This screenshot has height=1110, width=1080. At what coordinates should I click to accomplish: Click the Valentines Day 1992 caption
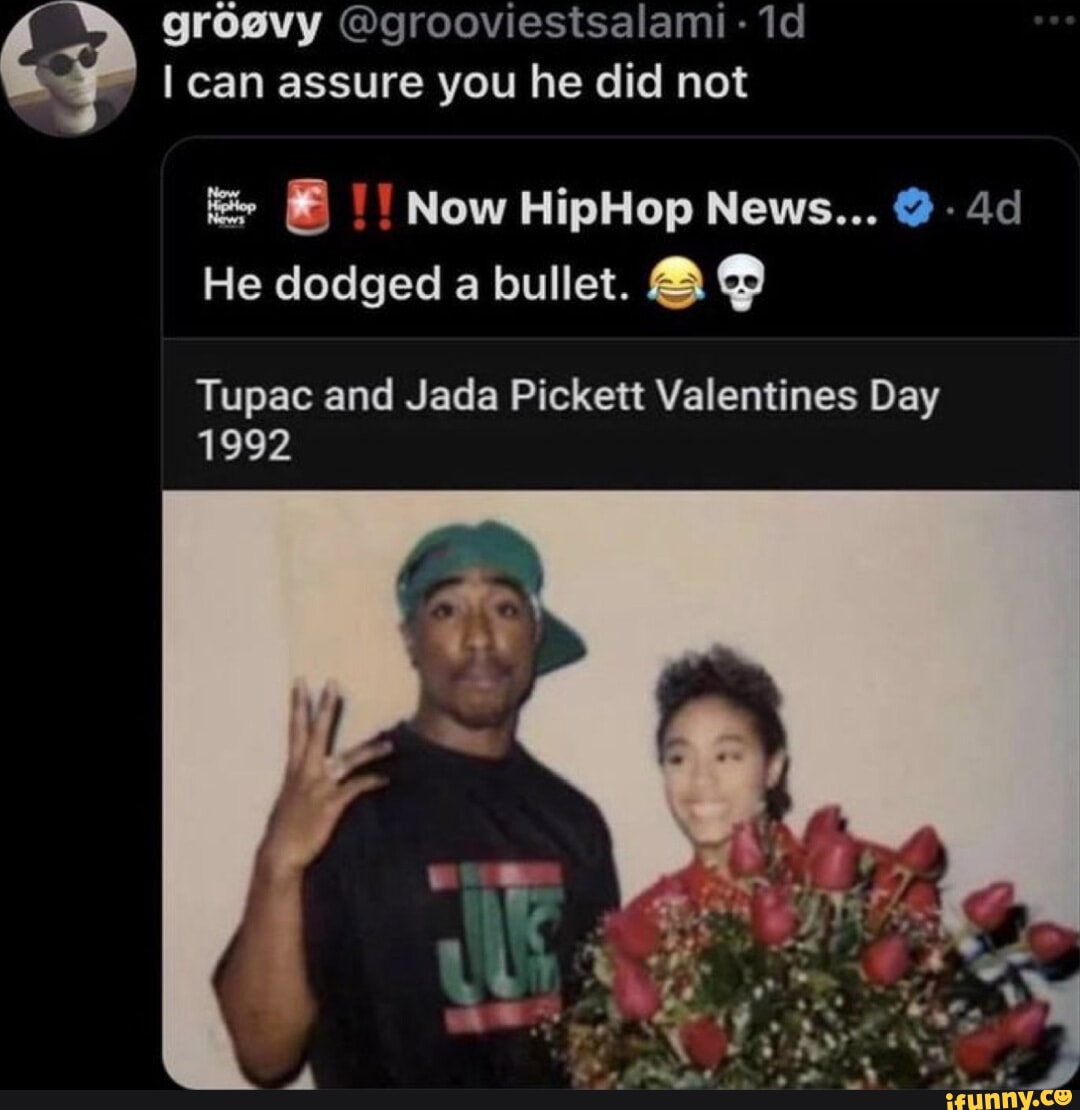tap(568, 419)
